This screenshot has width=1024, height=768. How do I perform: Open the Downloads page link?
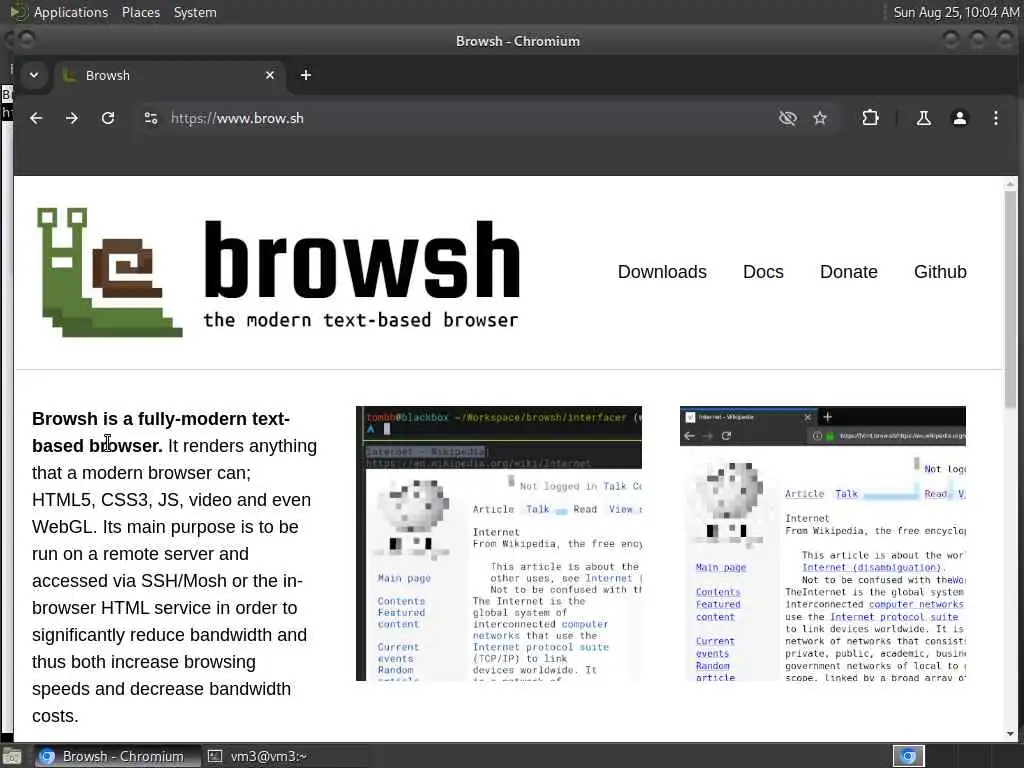pos(662,272)
